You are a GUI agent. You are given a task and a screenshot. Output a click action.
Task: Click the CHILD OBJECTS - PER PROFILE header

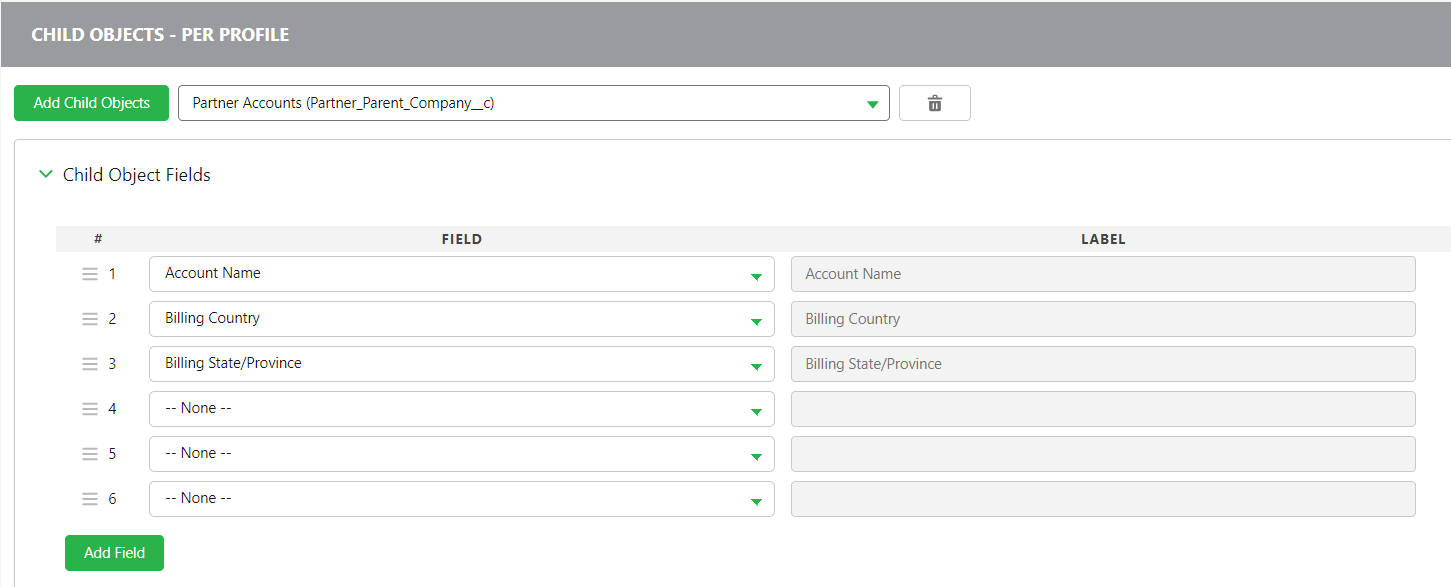(x=160, y=34)
